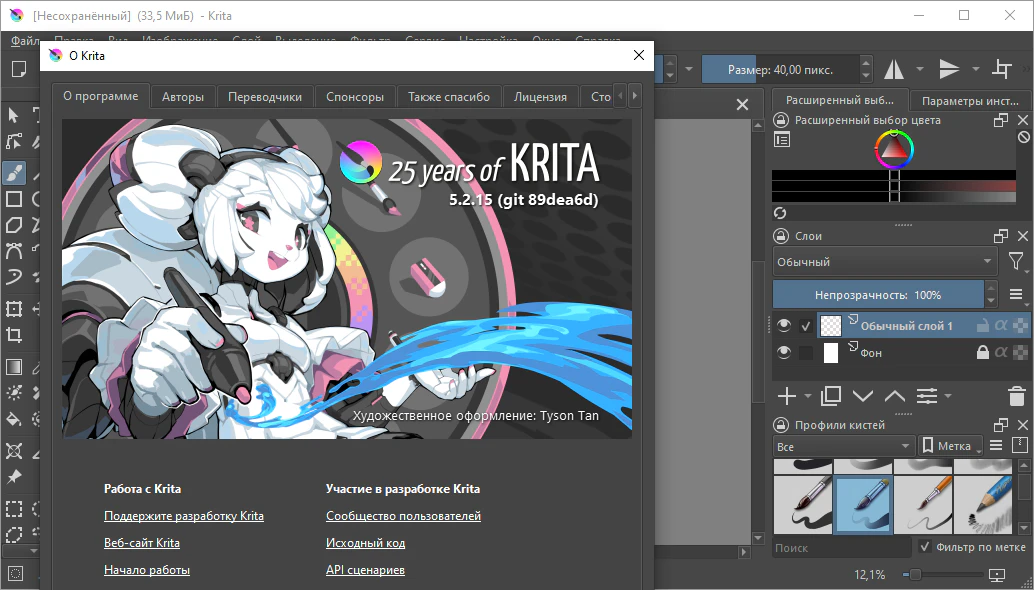Delete layer with the trash icon
Viewport: 1034px width, 590px height.
click(1016, 396)
